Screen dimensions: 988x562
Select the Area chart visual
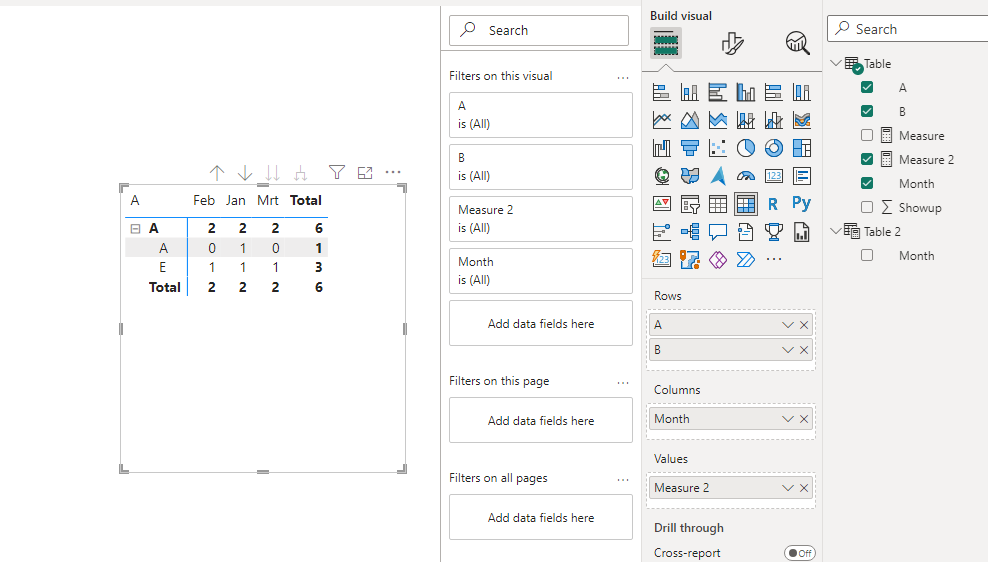(690, 120)
